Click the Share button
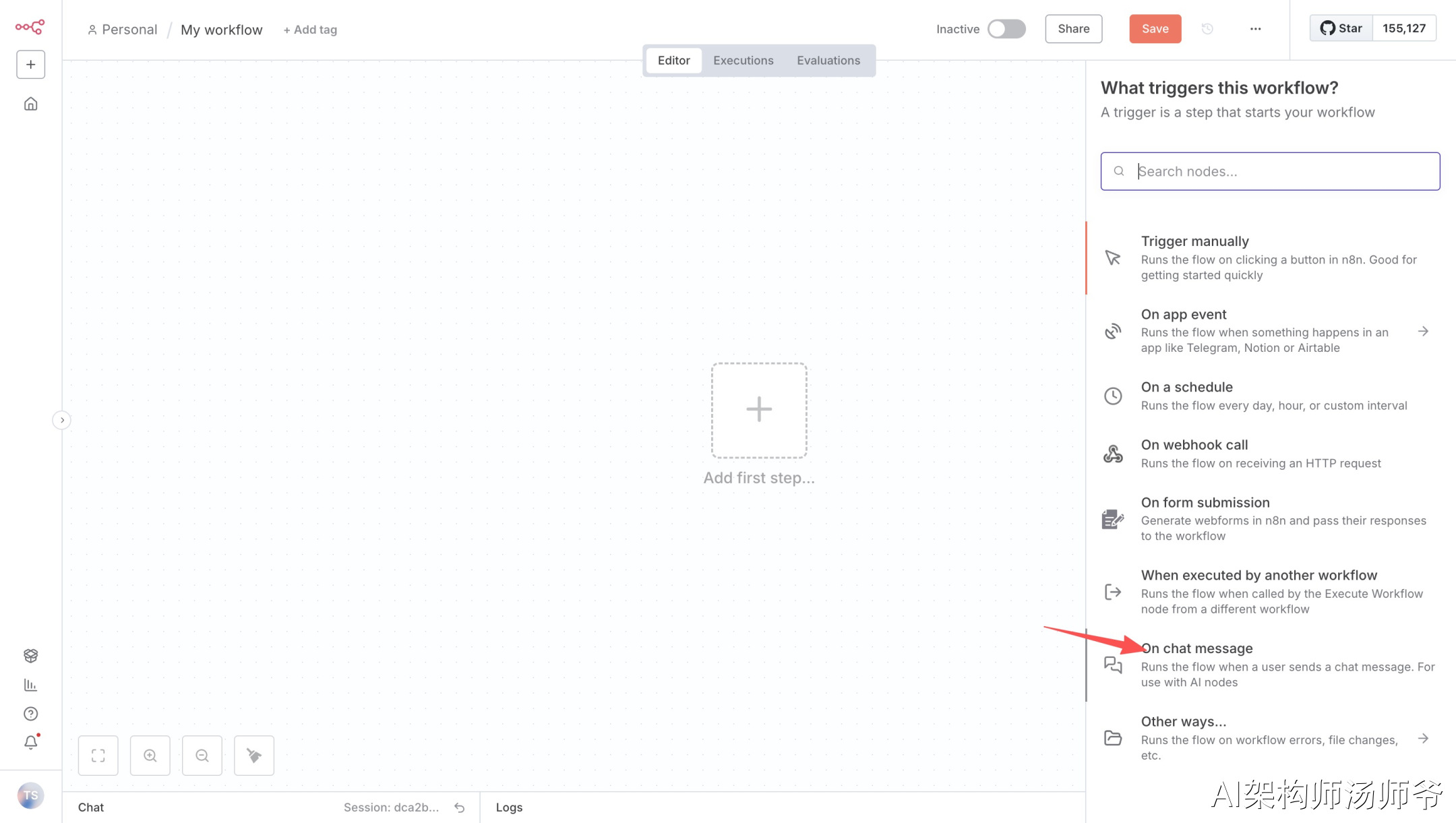Screen dimensions: 1456x823 click(1073, 29)
